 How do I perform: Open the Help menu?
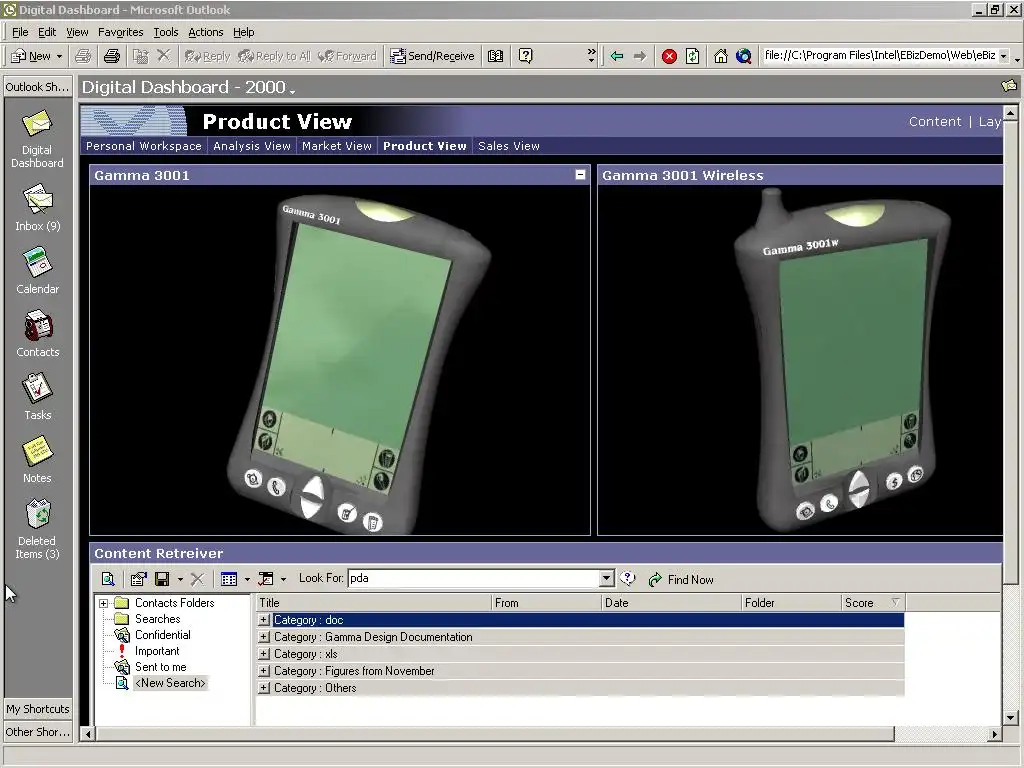tap(244, 32)
